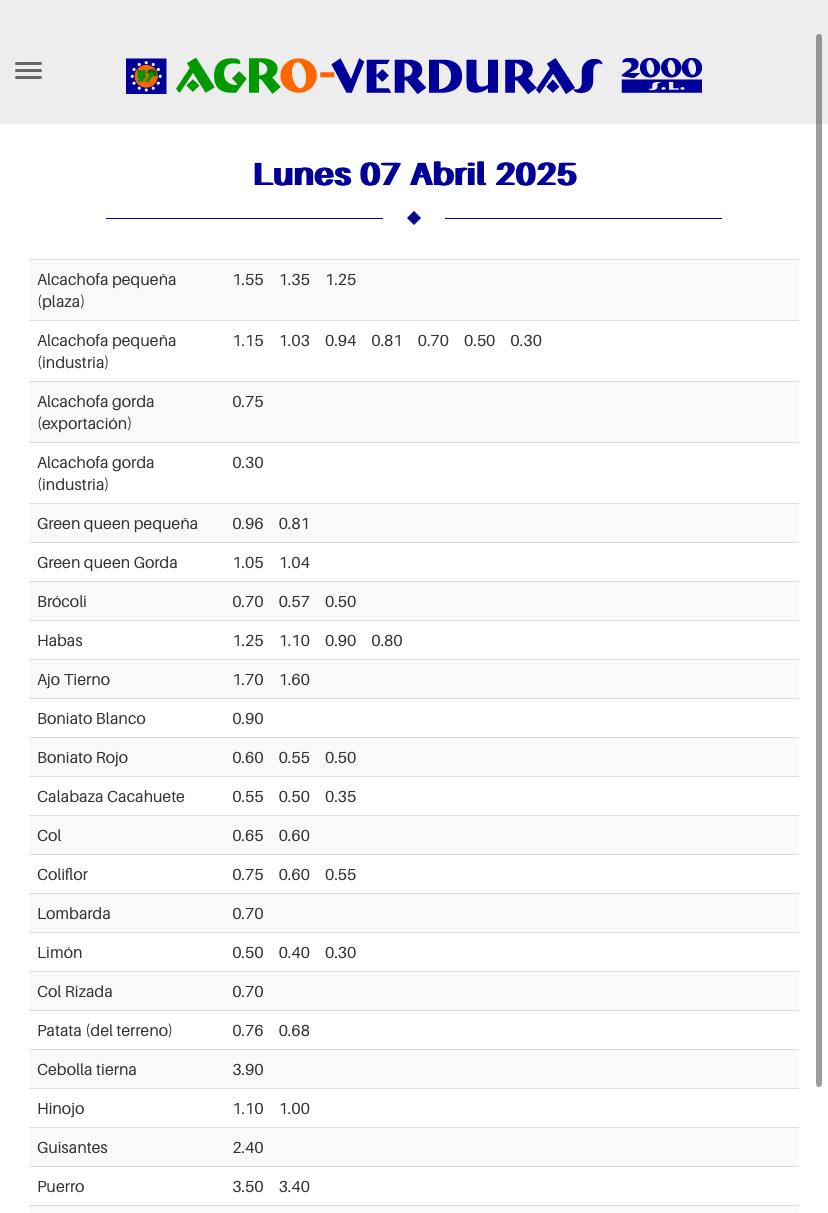Viewport: 828px width, 1213px height.
Task: Select the Alcachofa gorda (exportación) row
Action: [x=414, y=412]
